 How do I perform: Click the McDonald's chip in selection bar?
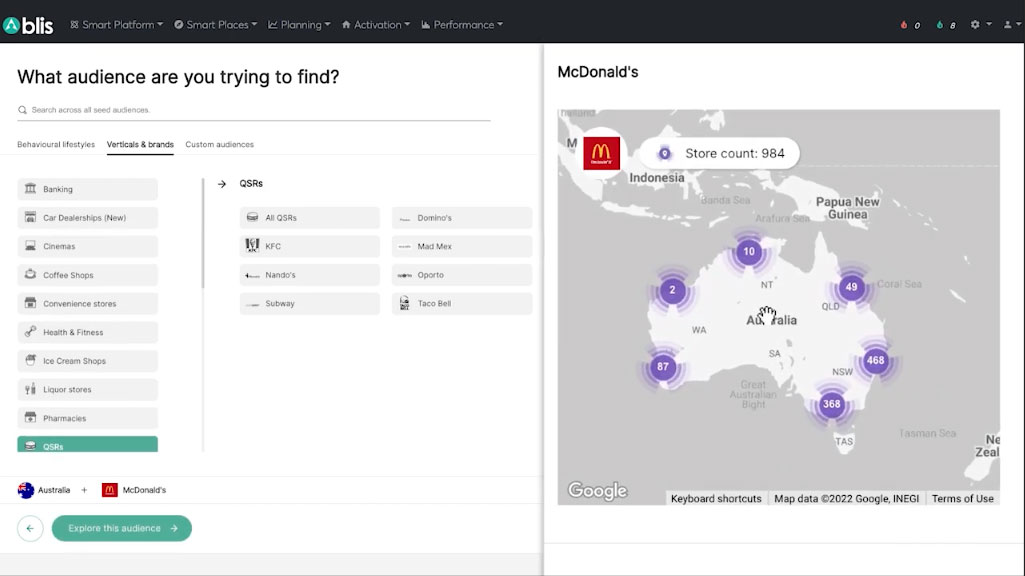[x=134, y=490]
